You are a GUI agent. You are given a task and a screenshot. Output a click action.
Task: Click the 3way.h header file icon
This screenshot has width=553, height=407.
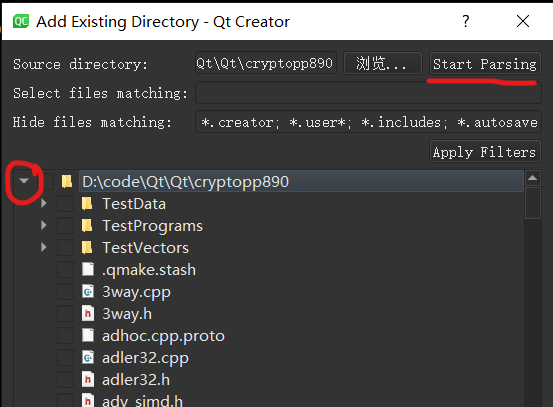pos(88,314)
